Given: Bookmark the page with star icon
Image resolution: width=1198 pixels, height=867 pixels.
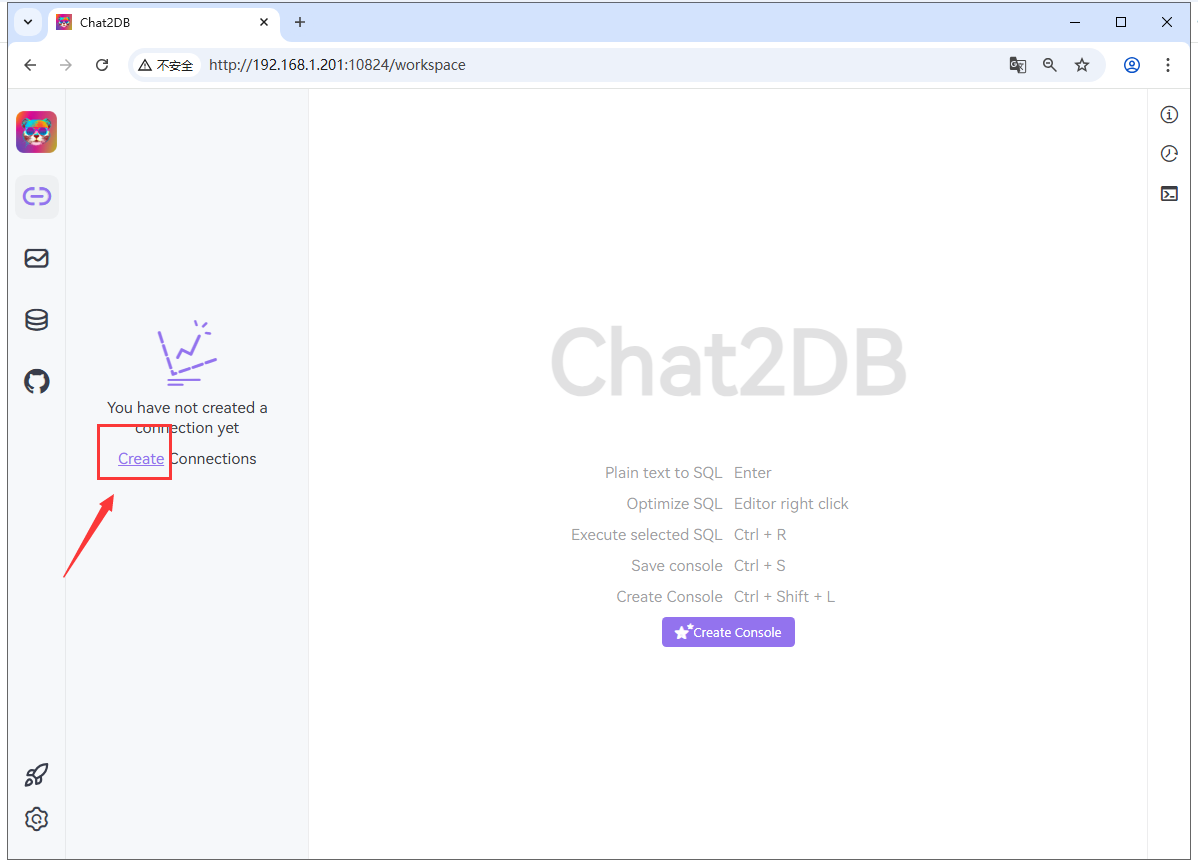Looking at the screenshot, I should click(1082, 65).
